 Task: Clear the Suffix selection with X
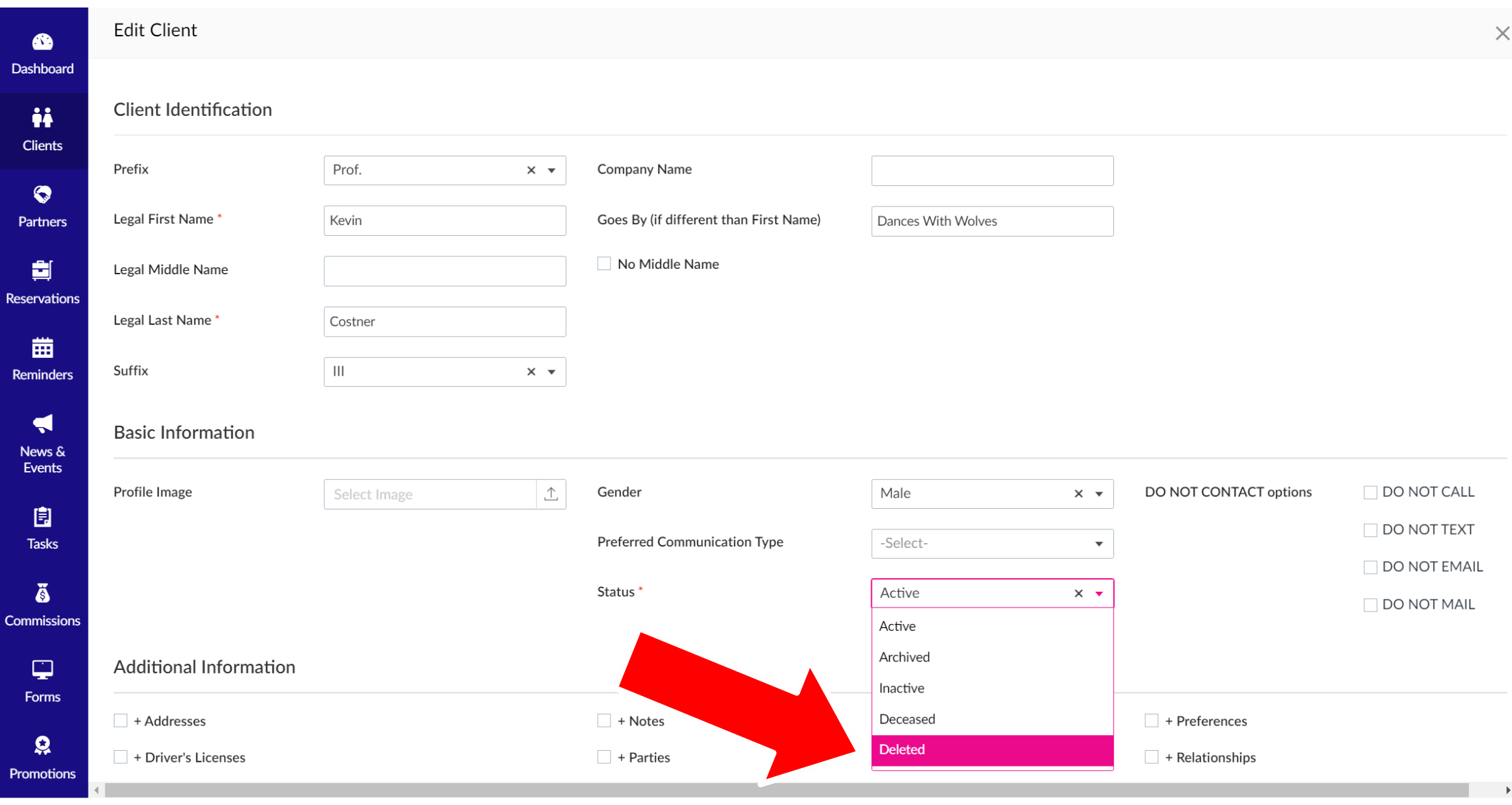(x=531, y=372)
